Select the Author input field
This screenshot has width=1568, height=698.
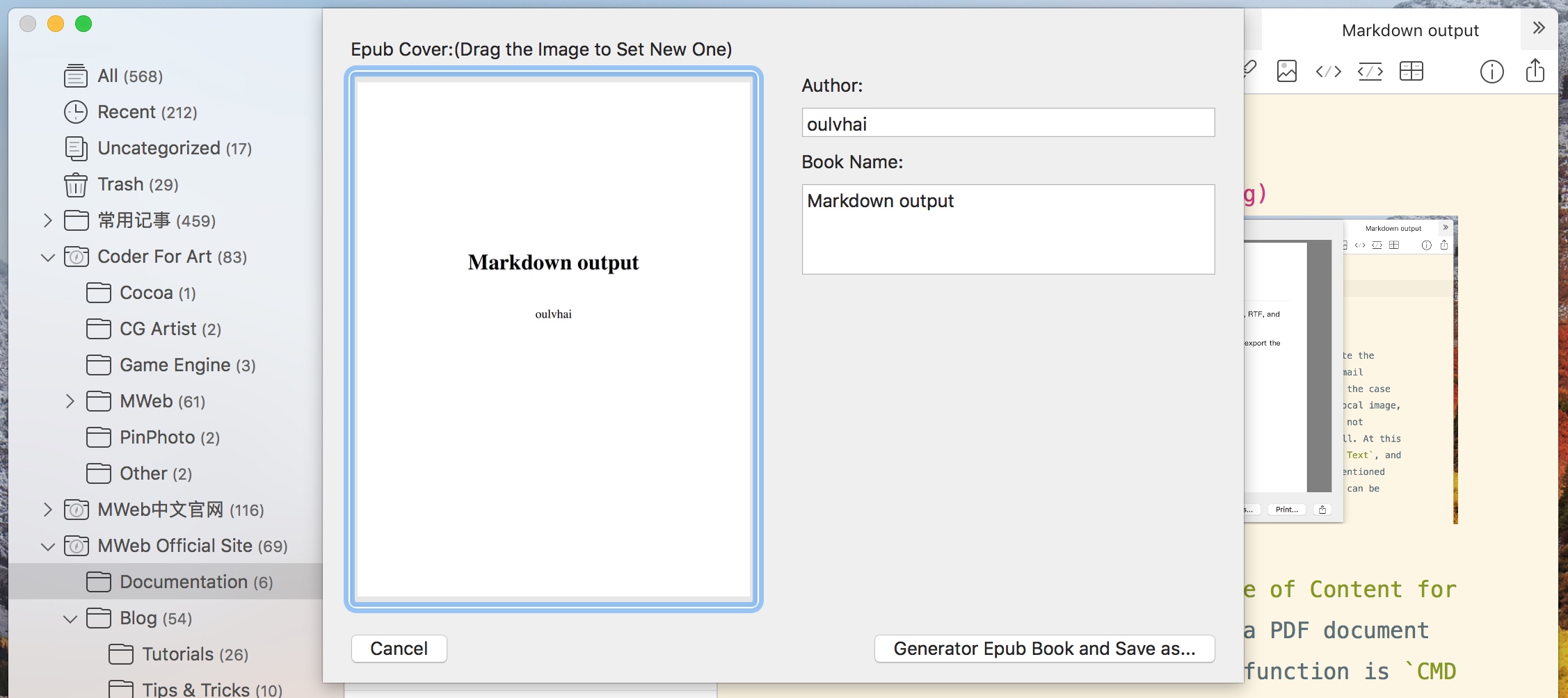point(1007,122)
